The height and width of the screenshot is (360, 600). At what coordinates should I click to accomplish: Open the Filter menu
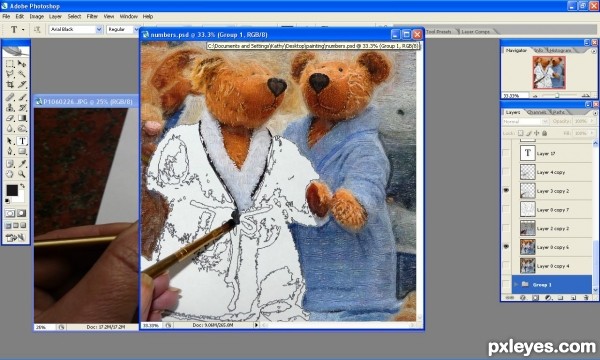(92, 16)
